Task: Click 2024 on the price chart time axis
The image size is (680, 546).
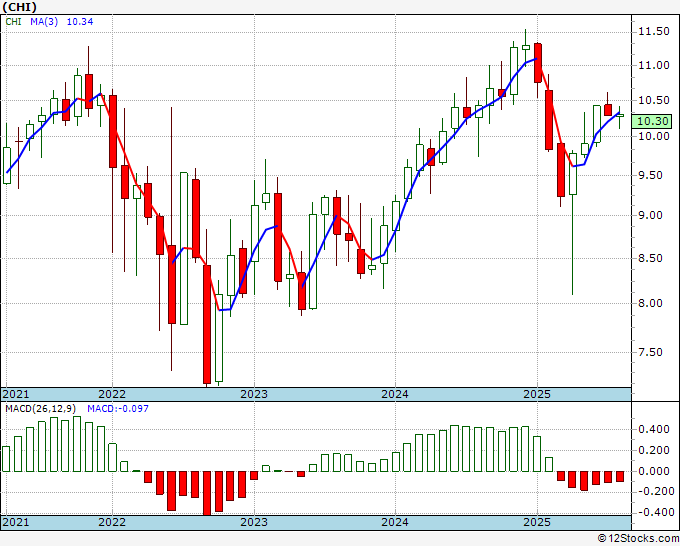Action: pyautogui.click(x=395, y=394)
